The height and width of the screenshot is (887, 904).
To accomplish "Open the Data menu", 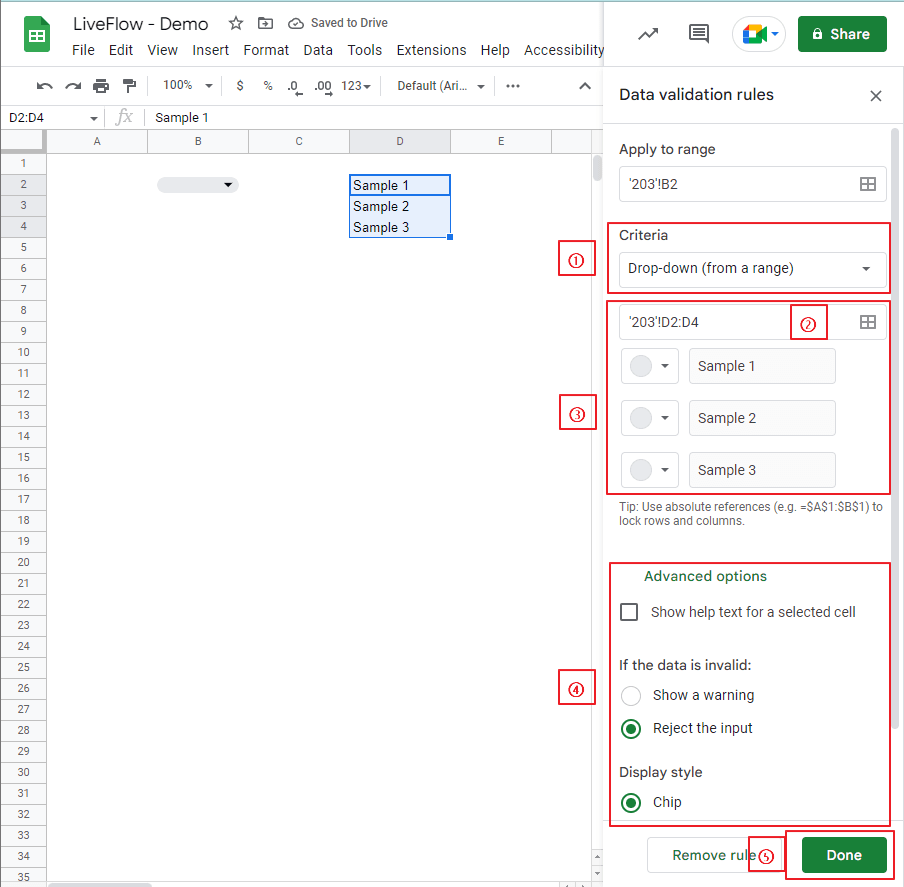I will pyautogui.click(x=318, y=50).
